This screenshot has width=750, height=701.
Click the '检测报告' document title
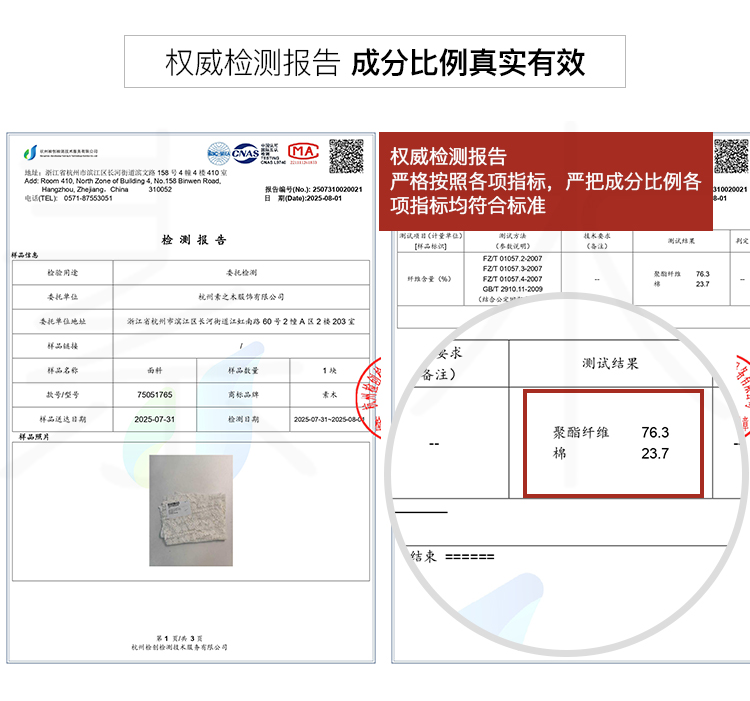(x=194, y=240)
